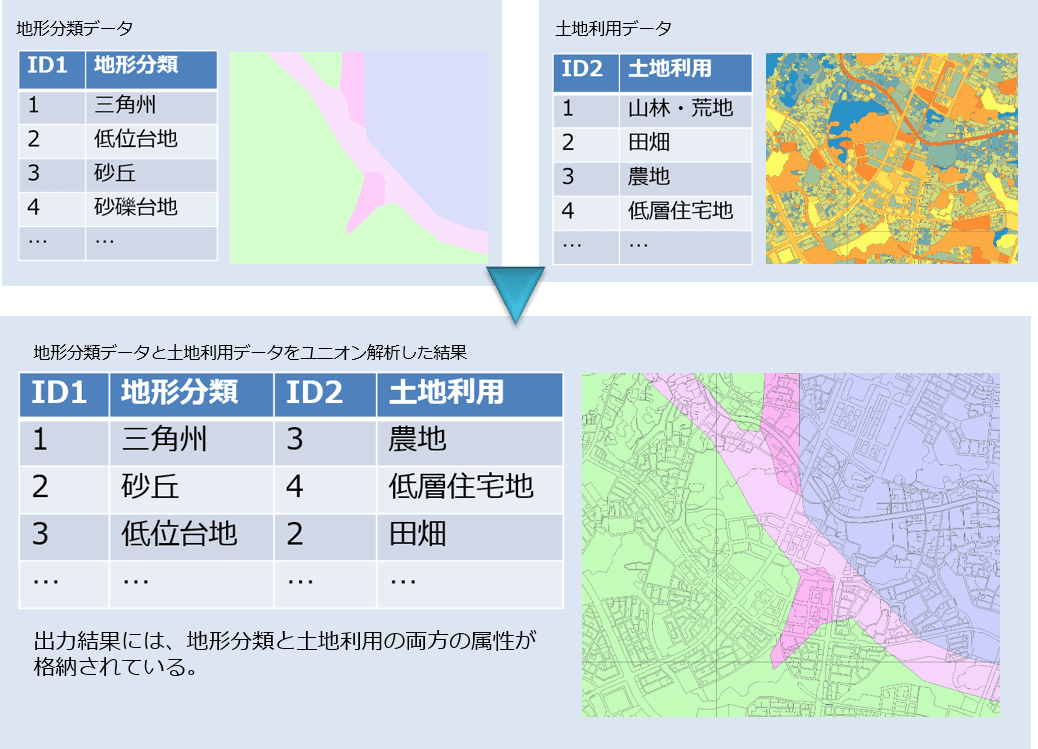1038x749 pixels.
Task: Open the orange land use map thumbnail
Action: pyautogui.click(x=892, y=158)
